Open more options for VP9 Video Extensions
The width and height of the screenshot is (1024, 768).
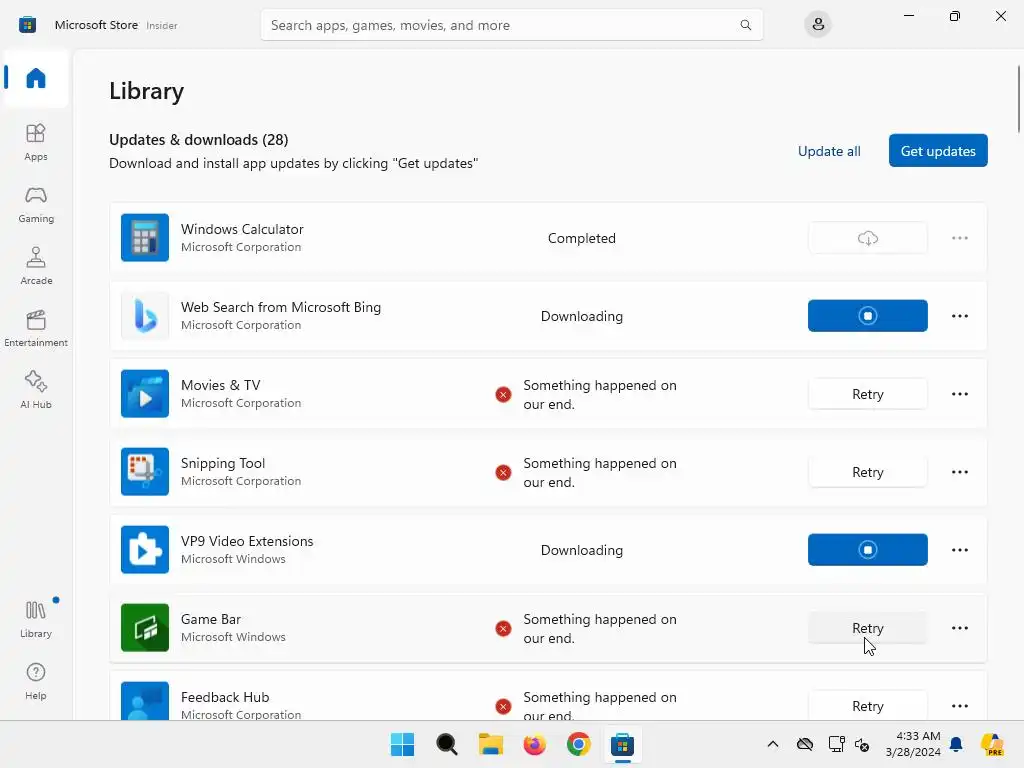coord(959,550)
